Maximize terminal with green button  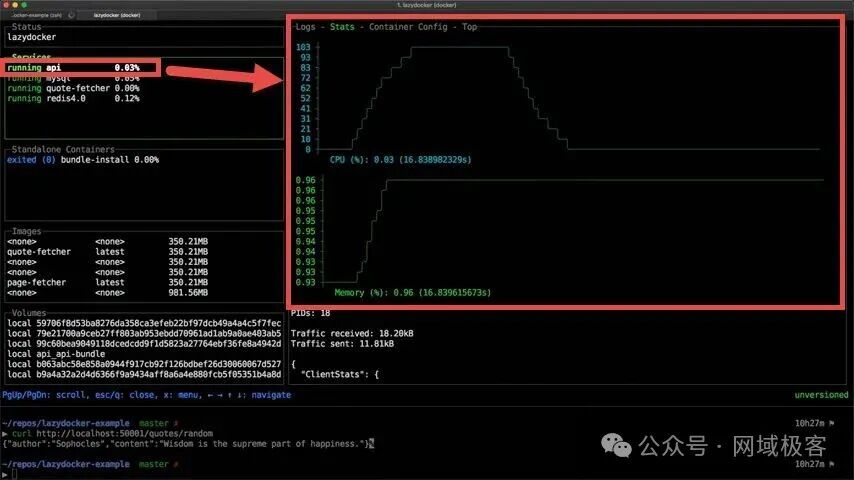click(x=24, y=5)
